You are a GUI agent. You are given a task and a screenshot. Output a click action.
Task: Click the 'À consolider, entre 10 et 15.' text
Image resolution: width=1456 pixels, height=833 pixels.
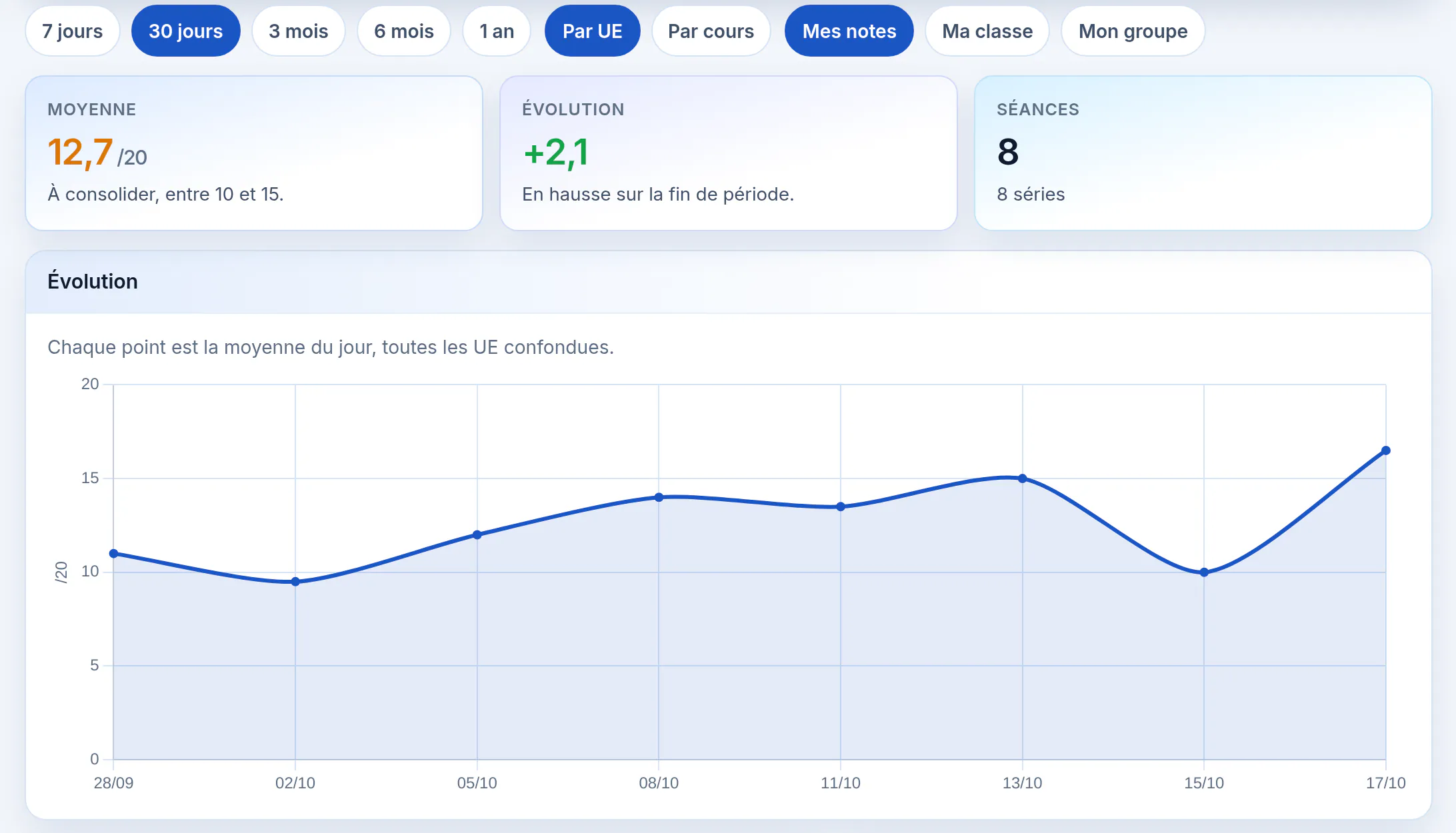[x=165, y=194]
